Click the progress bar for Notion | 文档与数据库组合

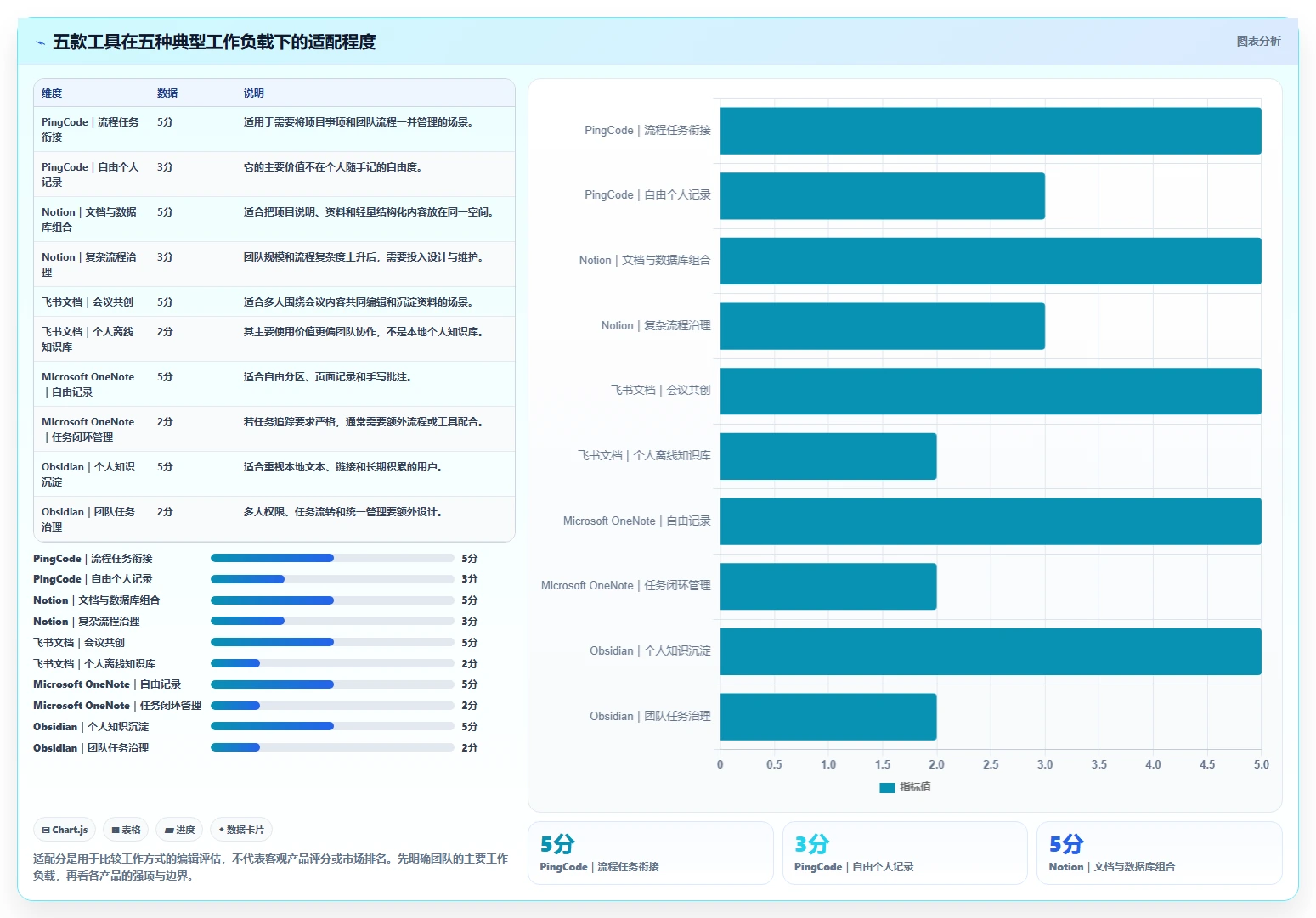(x=332, y=600)
